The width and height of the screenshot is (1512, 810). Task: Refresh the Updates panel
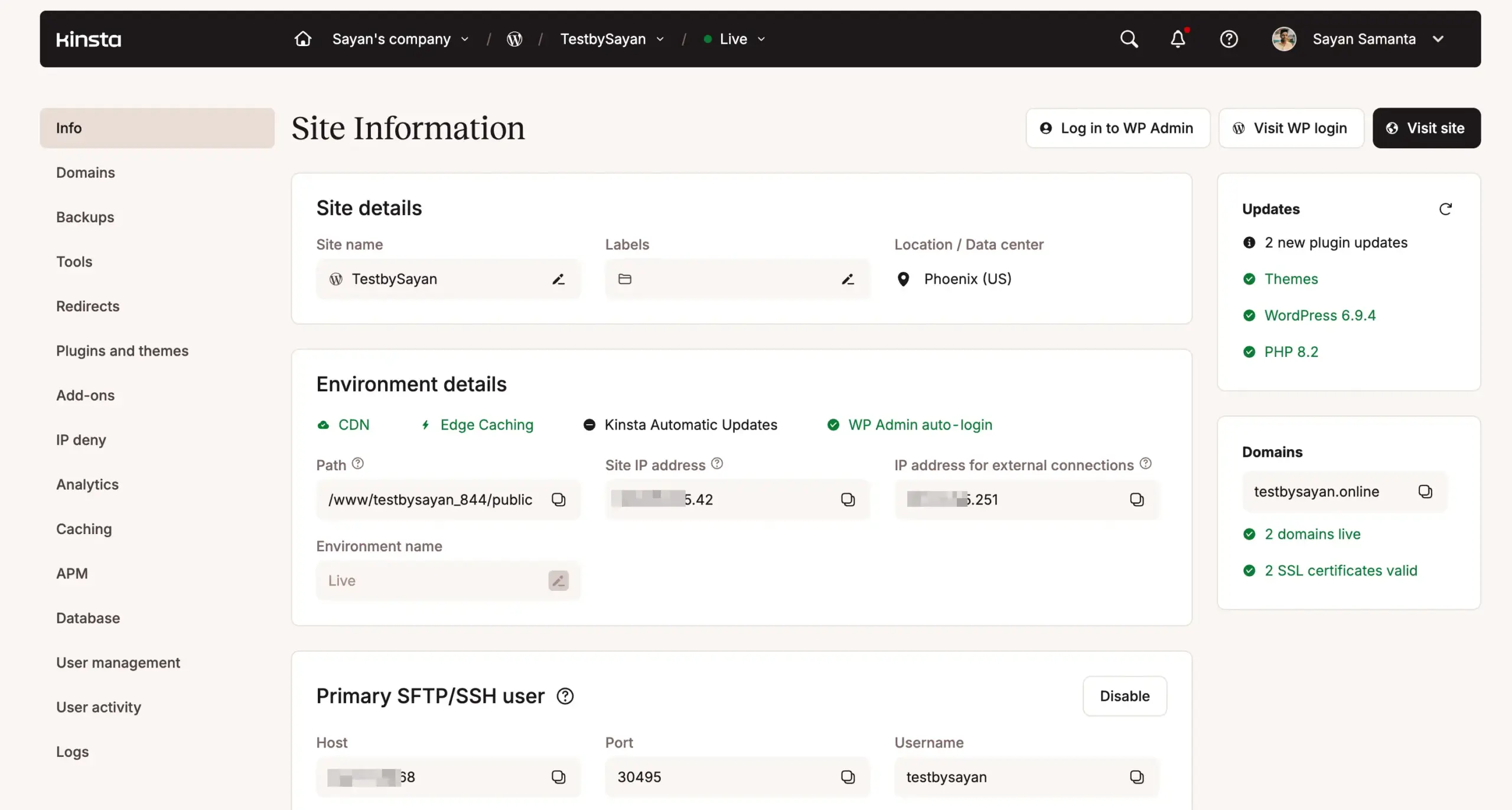[1446, 209]
